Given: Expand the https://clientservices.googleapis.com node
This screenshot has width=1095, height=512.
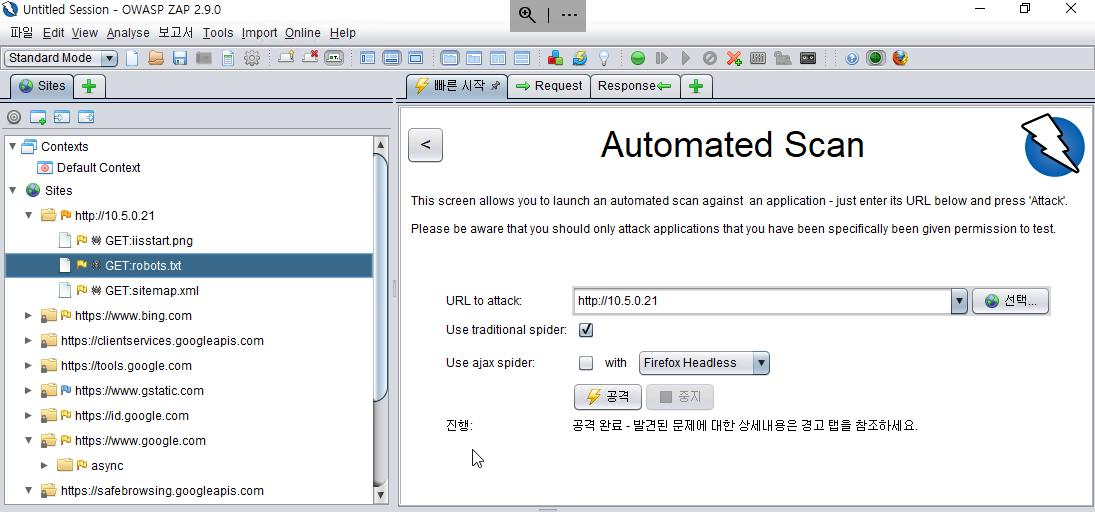Looking at the screenshot, I should (x=29, y=341).
